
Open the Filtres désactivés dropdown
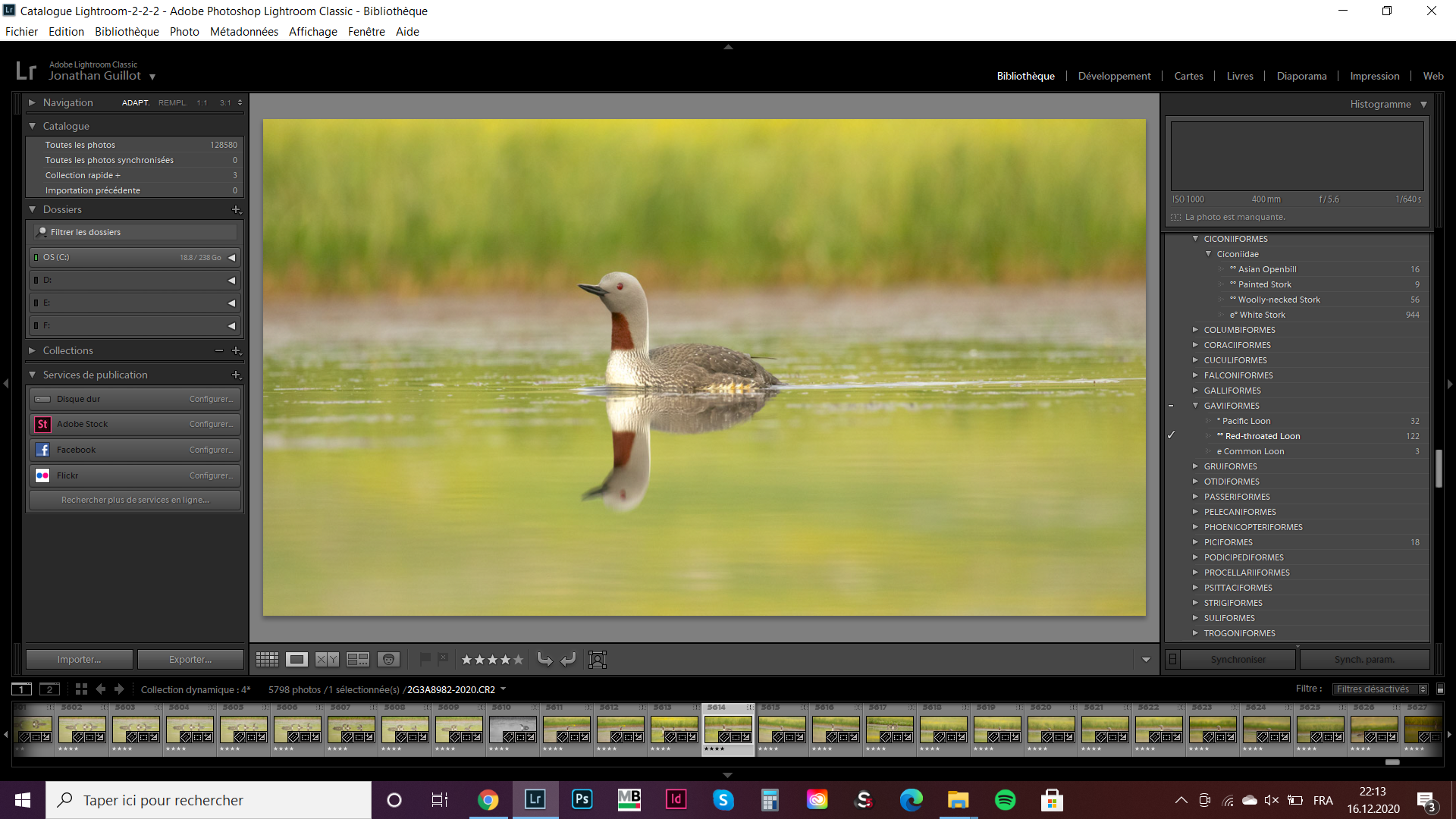(x=1380, y=689)
